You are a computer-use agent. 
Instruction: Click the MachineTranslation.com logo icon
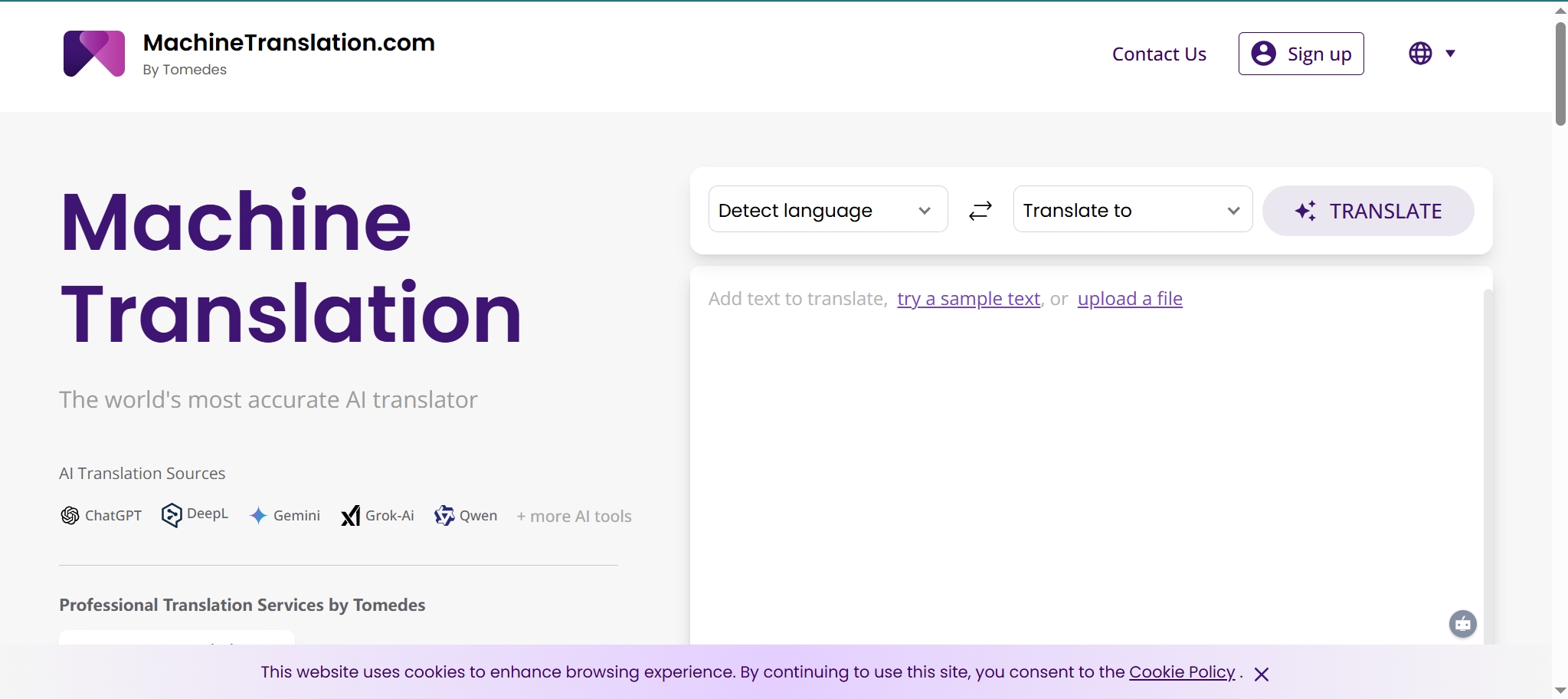93,54
